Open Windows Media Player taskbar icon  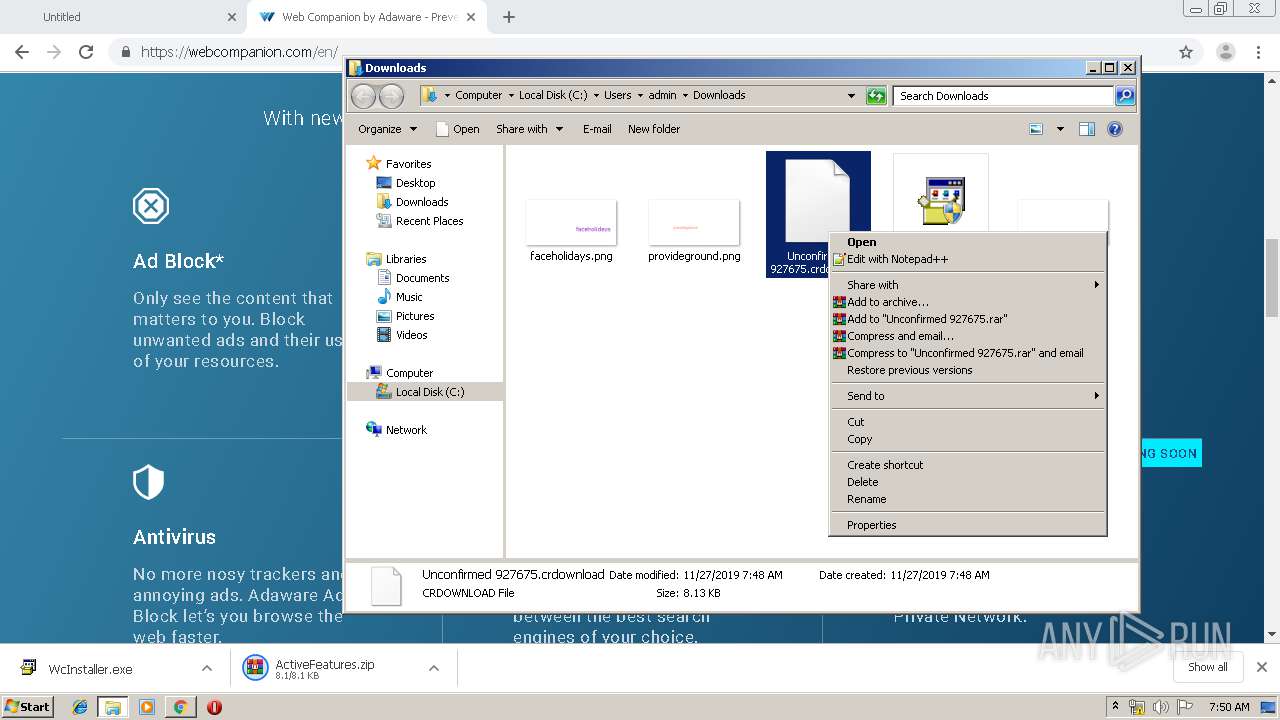tap(147, 707)
